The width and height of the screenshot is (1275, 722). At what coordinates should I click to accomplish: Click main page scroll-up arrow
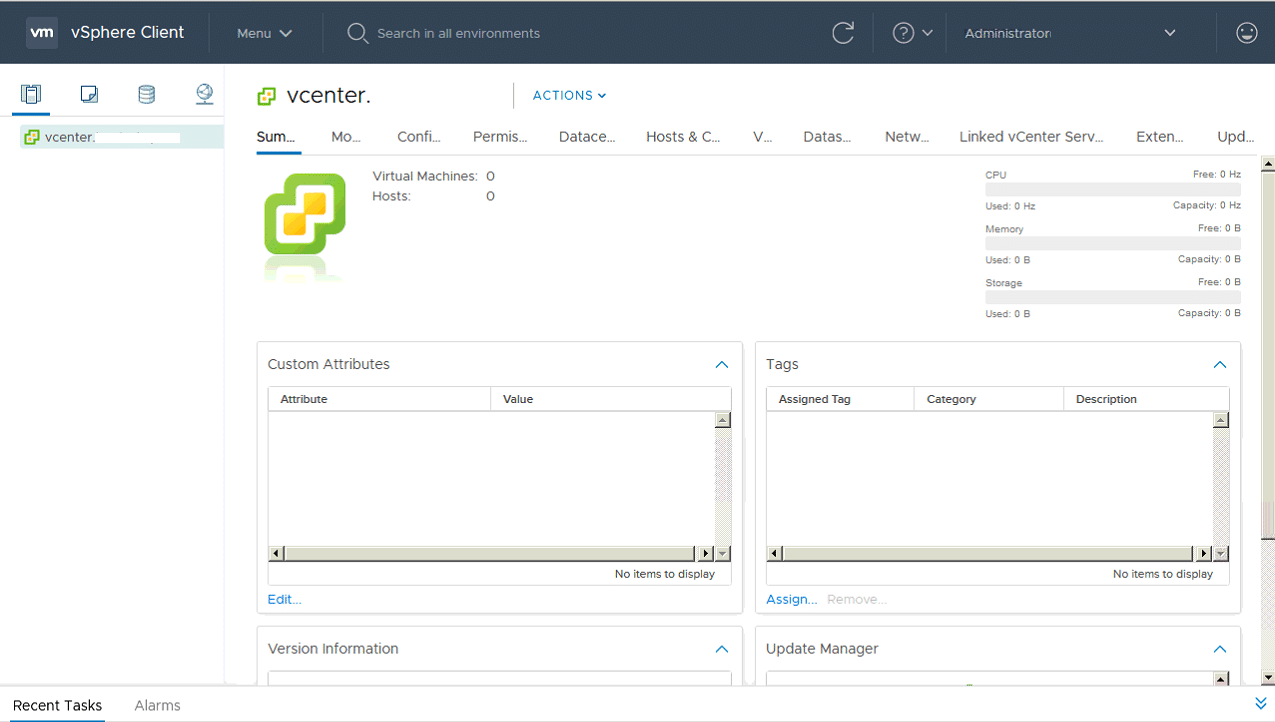pyautogui.click(x=1268, y=163)
